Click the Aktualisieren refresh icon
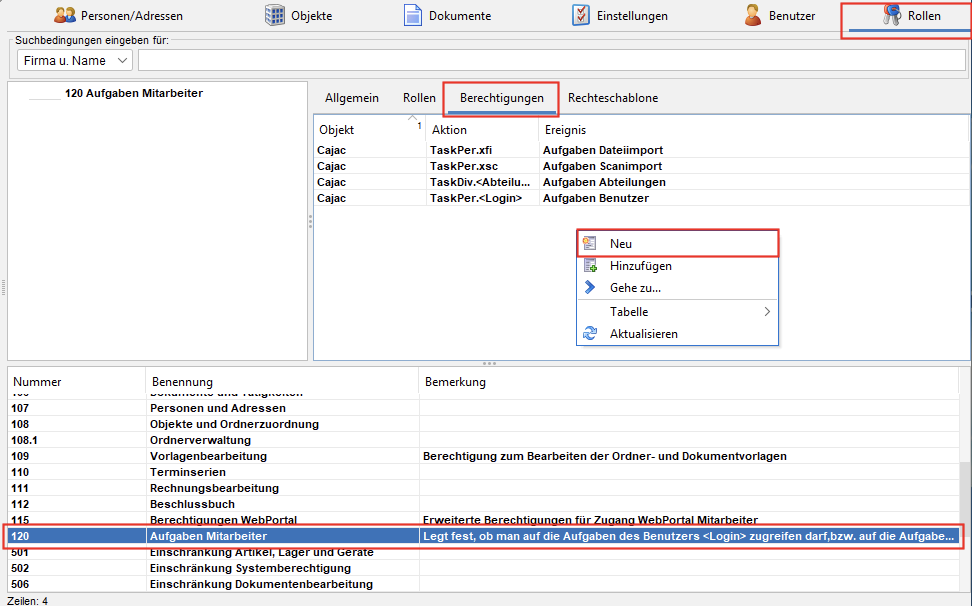972x606 pixels. coord(590,334)
